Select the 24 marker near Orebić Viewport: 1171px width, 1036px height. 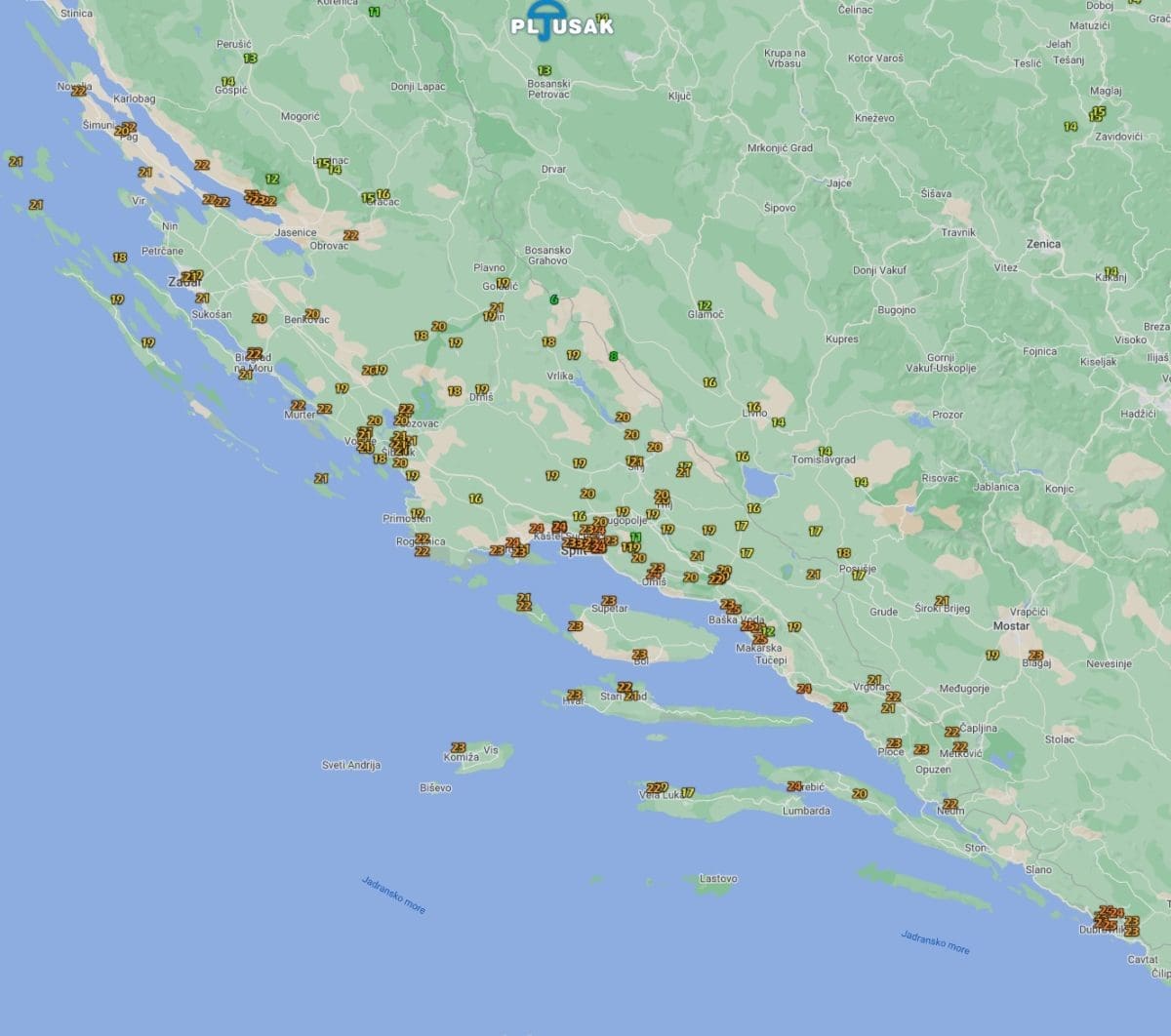[794, 786]
